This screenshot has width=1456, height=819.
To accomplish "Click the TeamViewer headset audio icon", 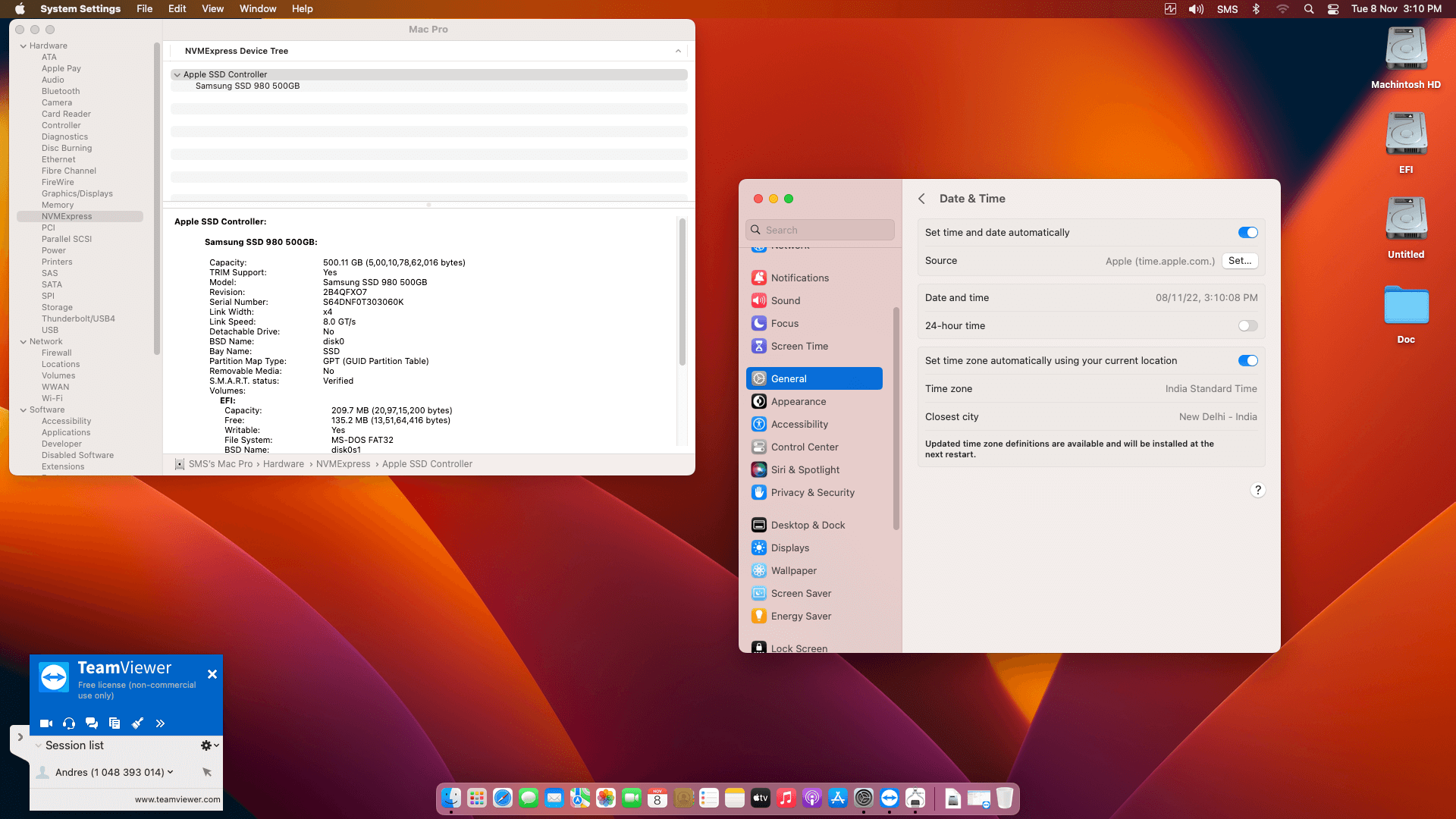I will tap(69, 723).
